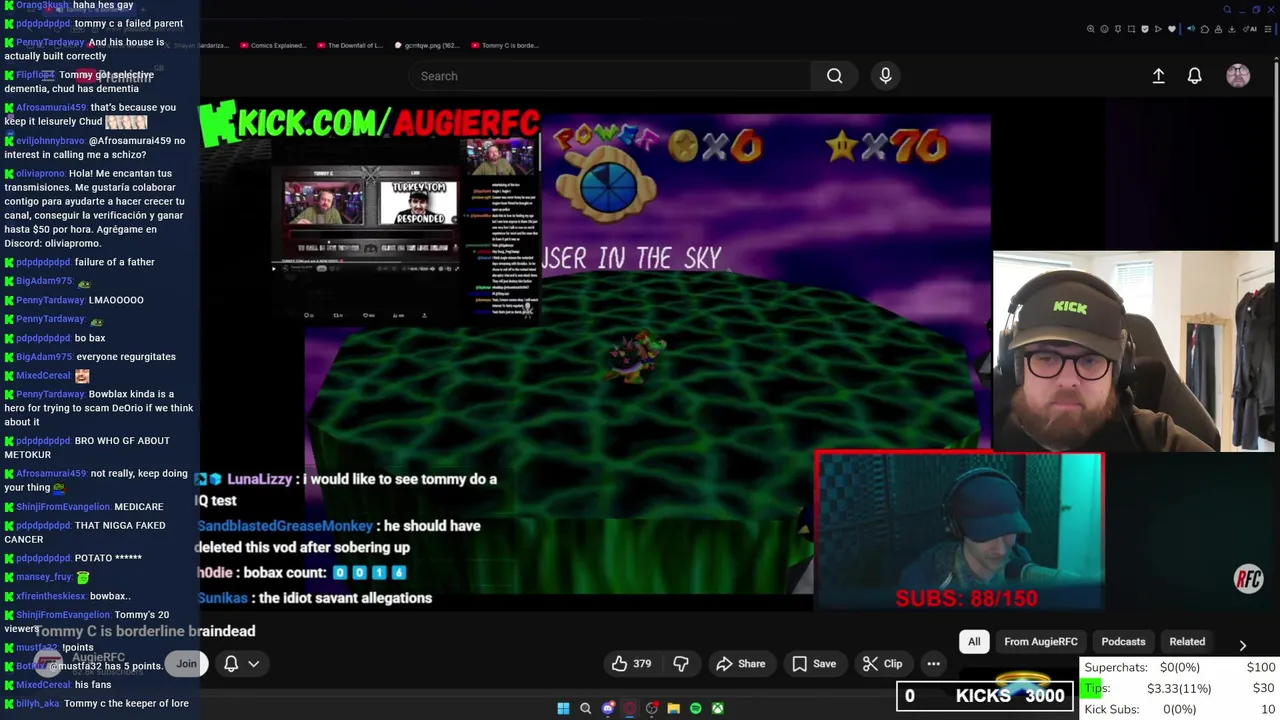
Task: Open the AI assistant toolbar icon
Action: coord(1250,29)
